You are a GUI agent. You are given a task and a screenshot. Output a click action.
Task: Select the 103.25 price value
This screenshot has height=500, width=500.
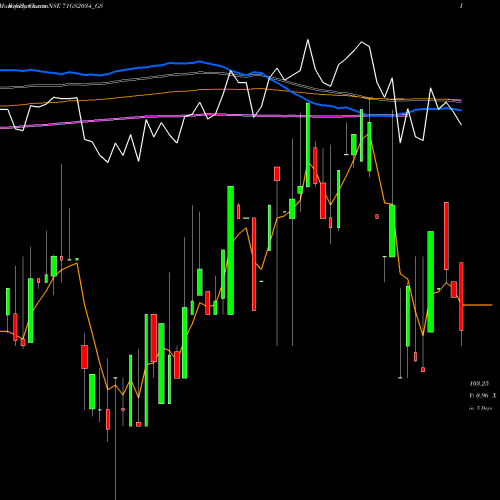[479, 384]
